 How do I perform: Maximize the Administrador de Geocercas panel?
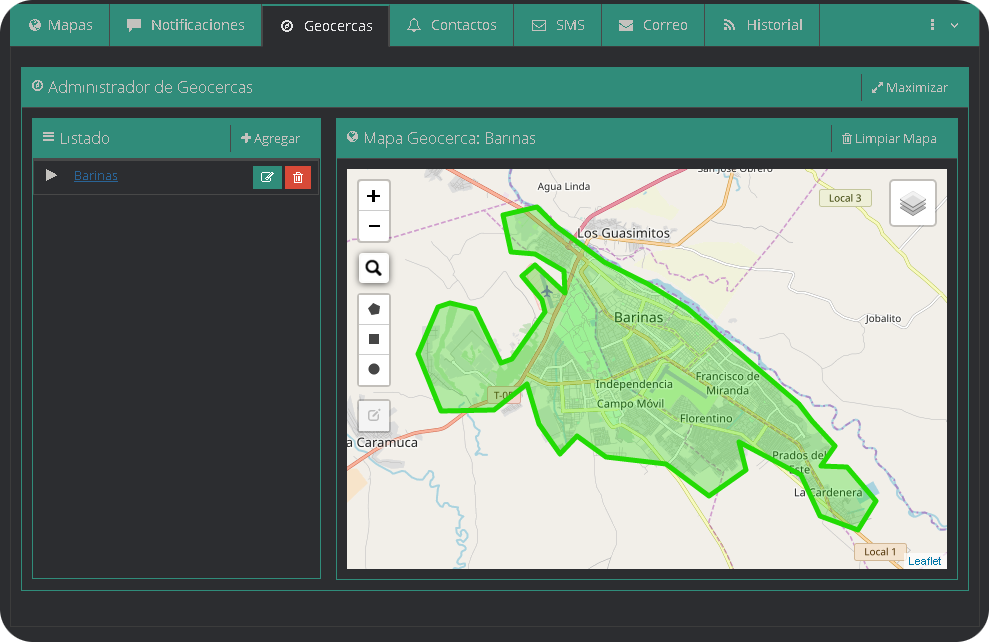(x=909, y=88)
